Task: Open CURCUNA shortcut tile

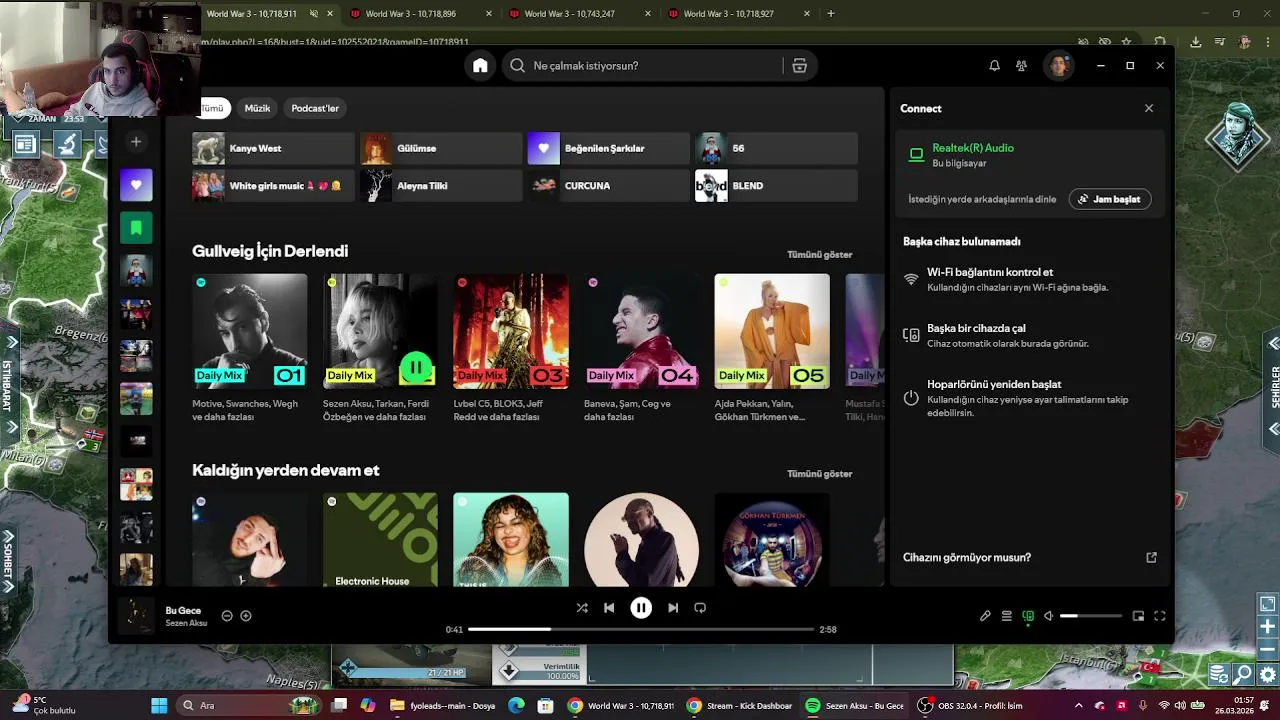Action: [609, 186]
